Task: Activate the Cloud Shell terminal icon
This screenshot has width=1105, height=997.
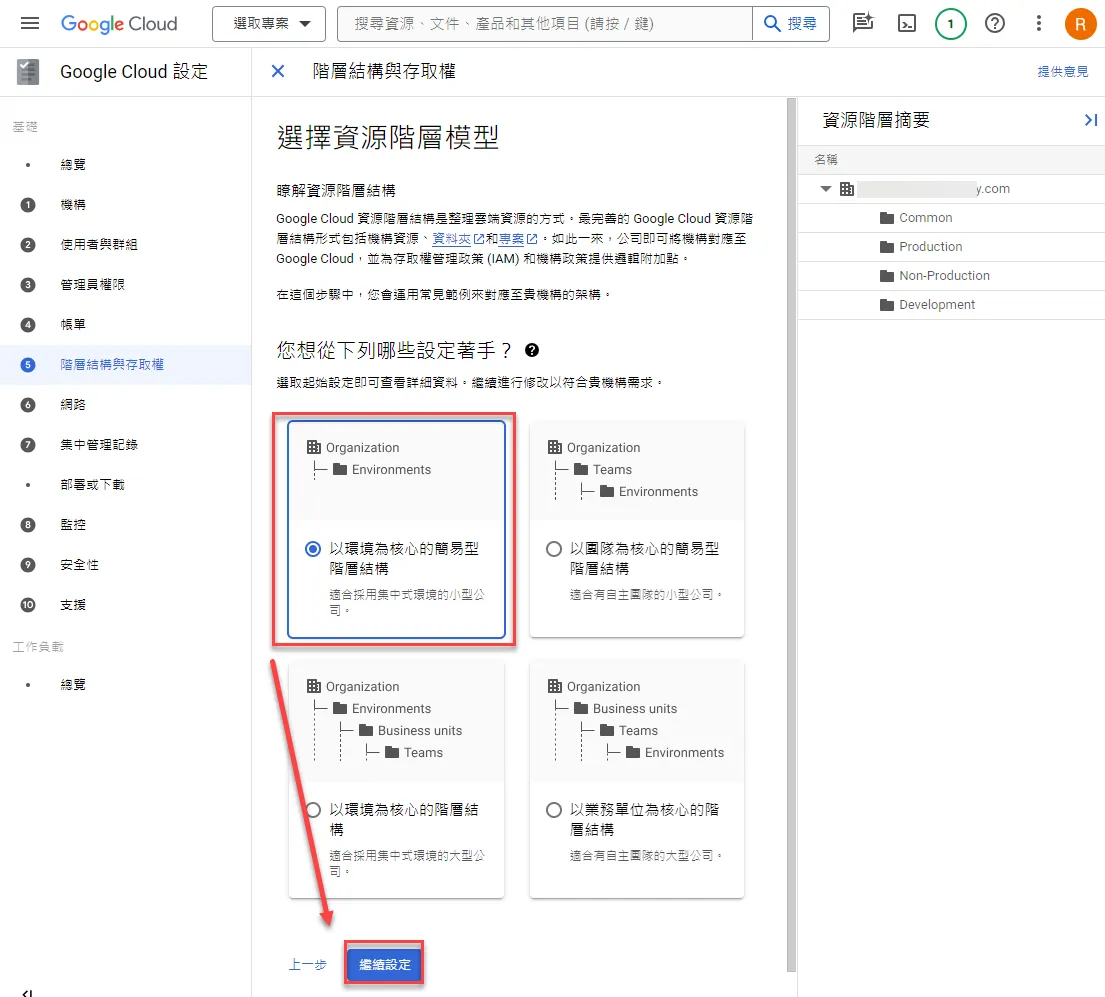Action: 907,24
